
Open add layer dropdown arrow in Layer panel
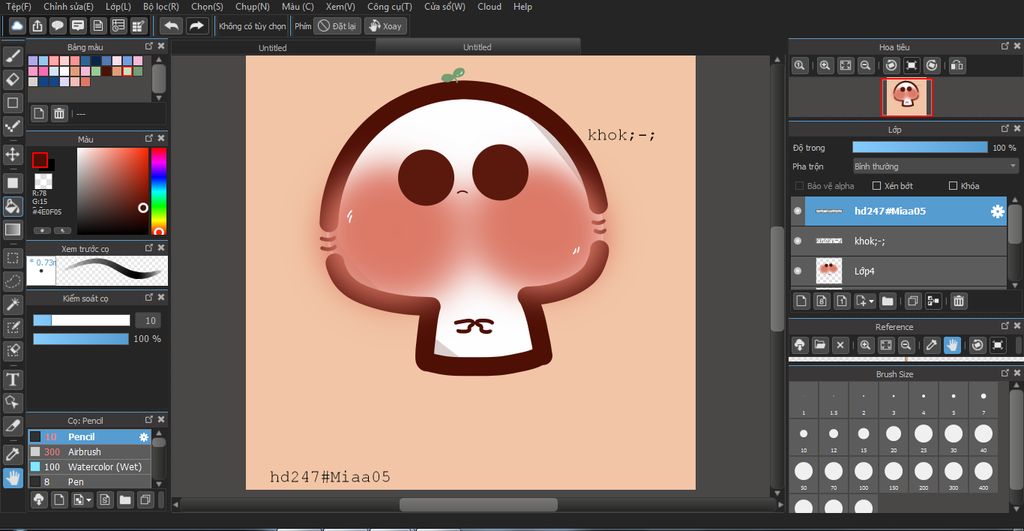(x=872, y=301)
